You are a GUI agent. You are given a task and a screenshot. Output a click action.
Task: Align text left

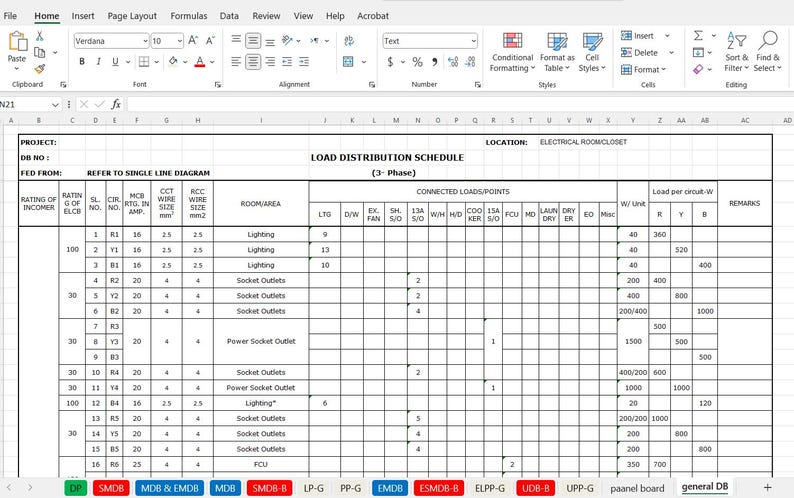point(236,62)
